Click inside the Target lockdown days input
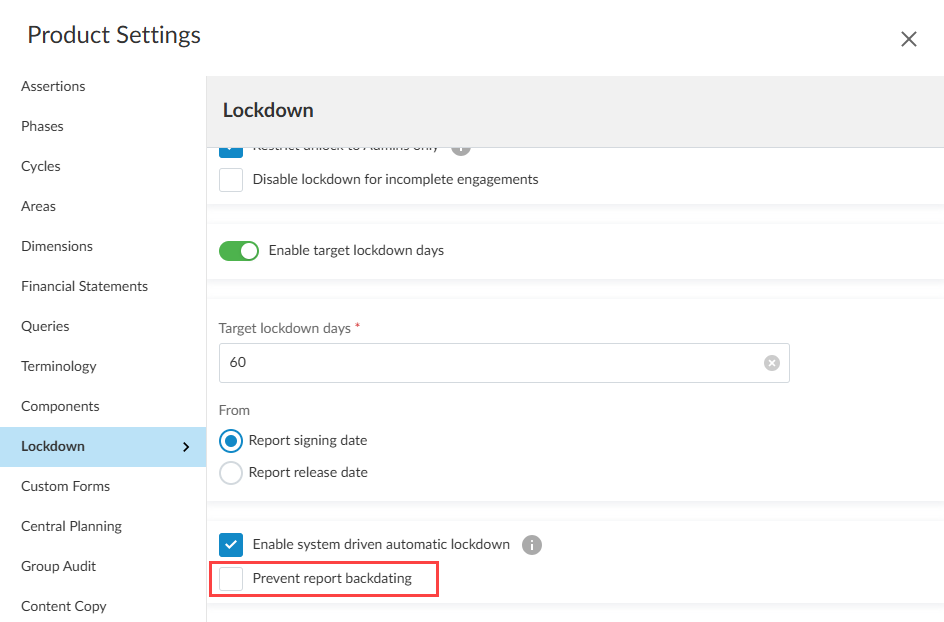The image size is (944, 622). [x=450, y=363]
